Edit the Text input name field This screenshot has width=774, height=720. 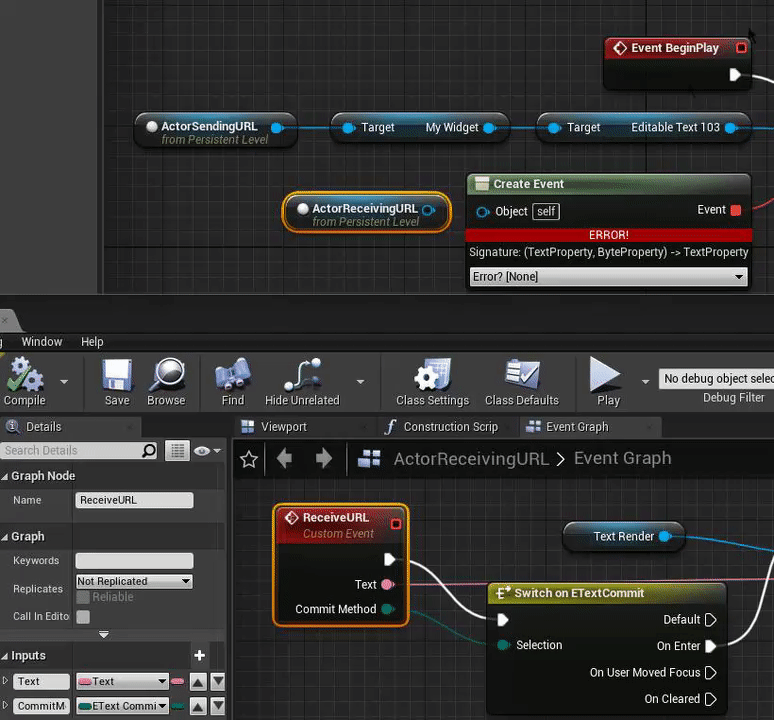[41, 682]
